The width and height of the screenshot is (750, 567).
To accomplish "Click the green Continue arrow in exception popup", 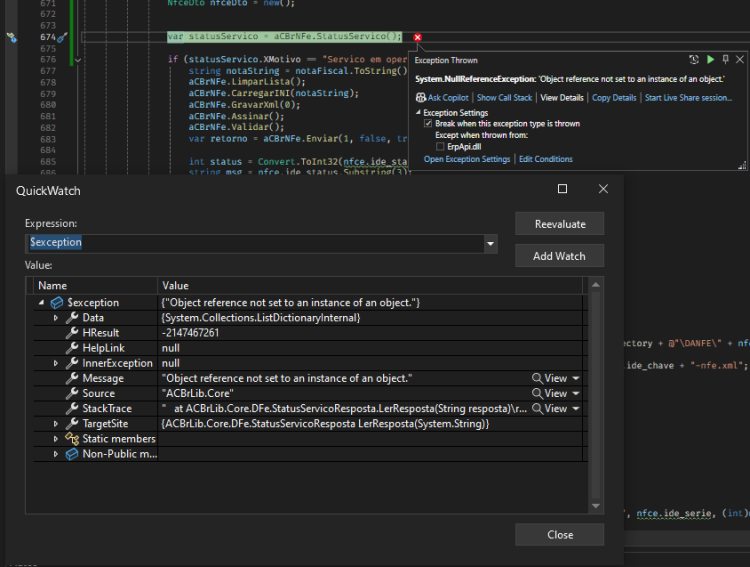I will (x=711, y=59).
